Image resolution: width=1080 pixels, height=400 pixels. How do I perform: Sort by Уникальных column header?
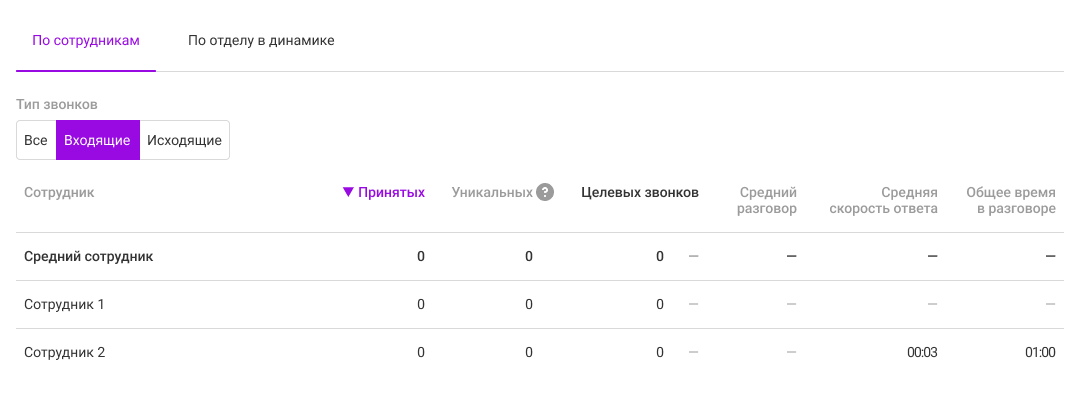492,193
